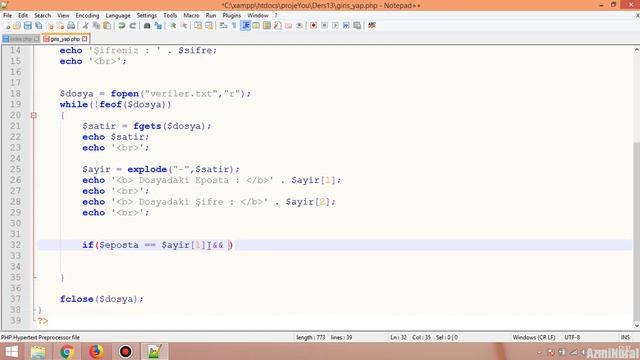640x360 pixels.
Task: Click the Zoom In toolbar icon
Action: (173, 26)
